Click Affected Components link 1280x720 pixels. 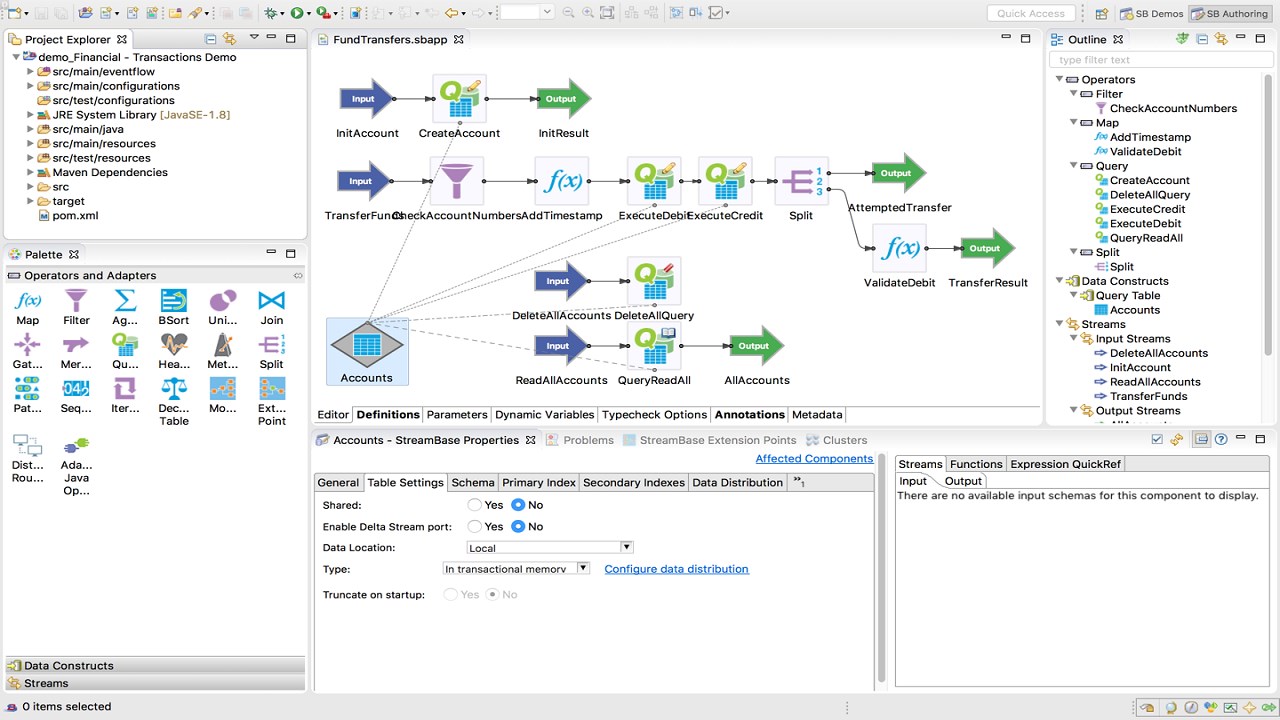814,458
